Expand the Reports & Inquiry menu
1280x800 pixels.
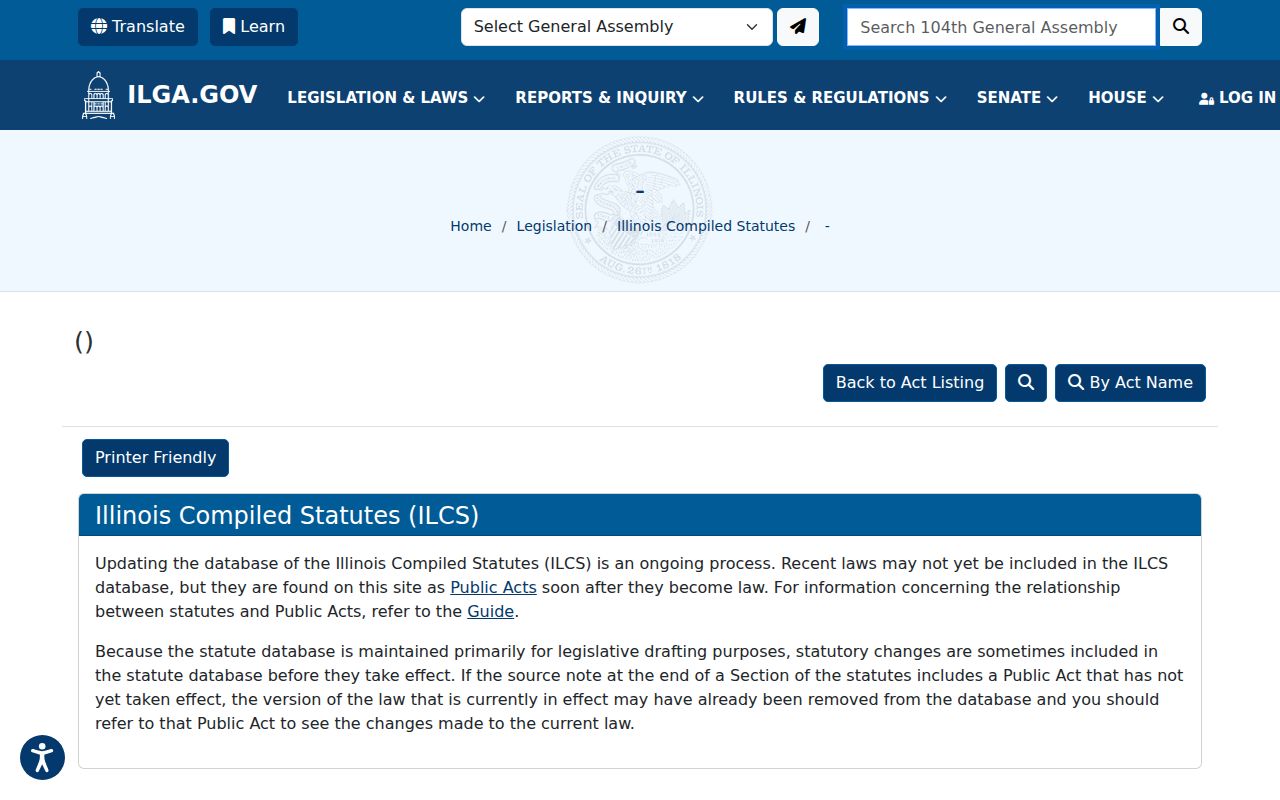[610, 97]
